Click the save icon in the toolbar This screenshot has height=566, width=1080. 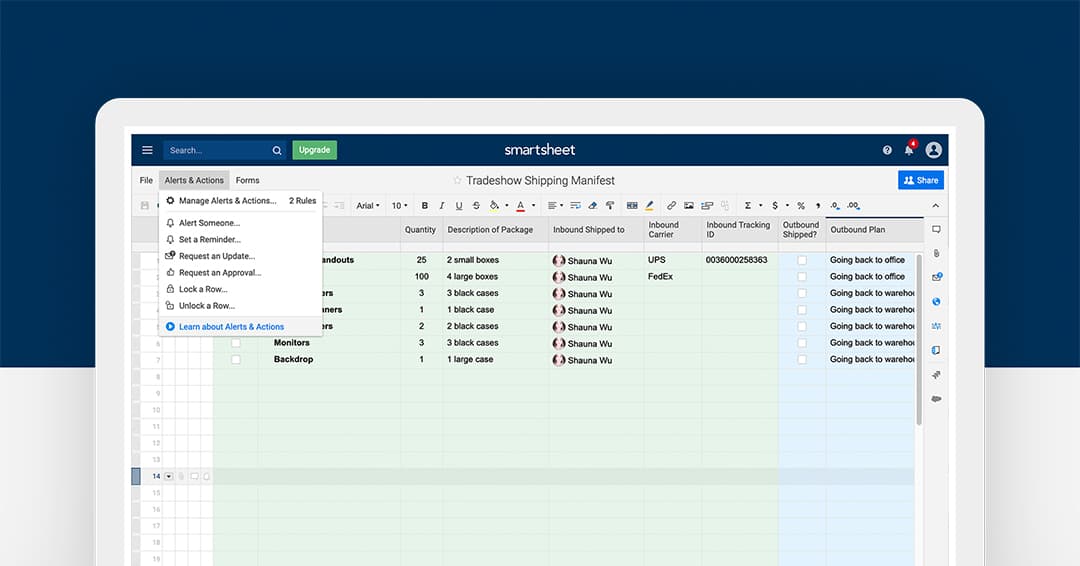[x=145, y=206]
